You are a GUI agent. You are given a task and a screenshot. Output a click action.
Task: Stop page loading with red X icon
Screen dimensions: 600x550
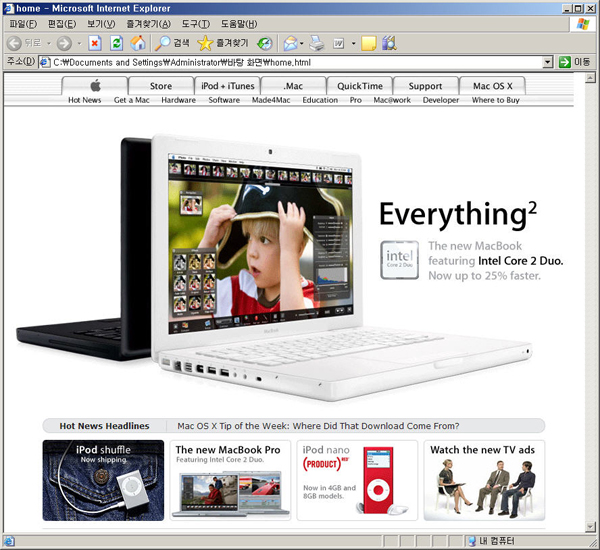(x=95, y=43)
